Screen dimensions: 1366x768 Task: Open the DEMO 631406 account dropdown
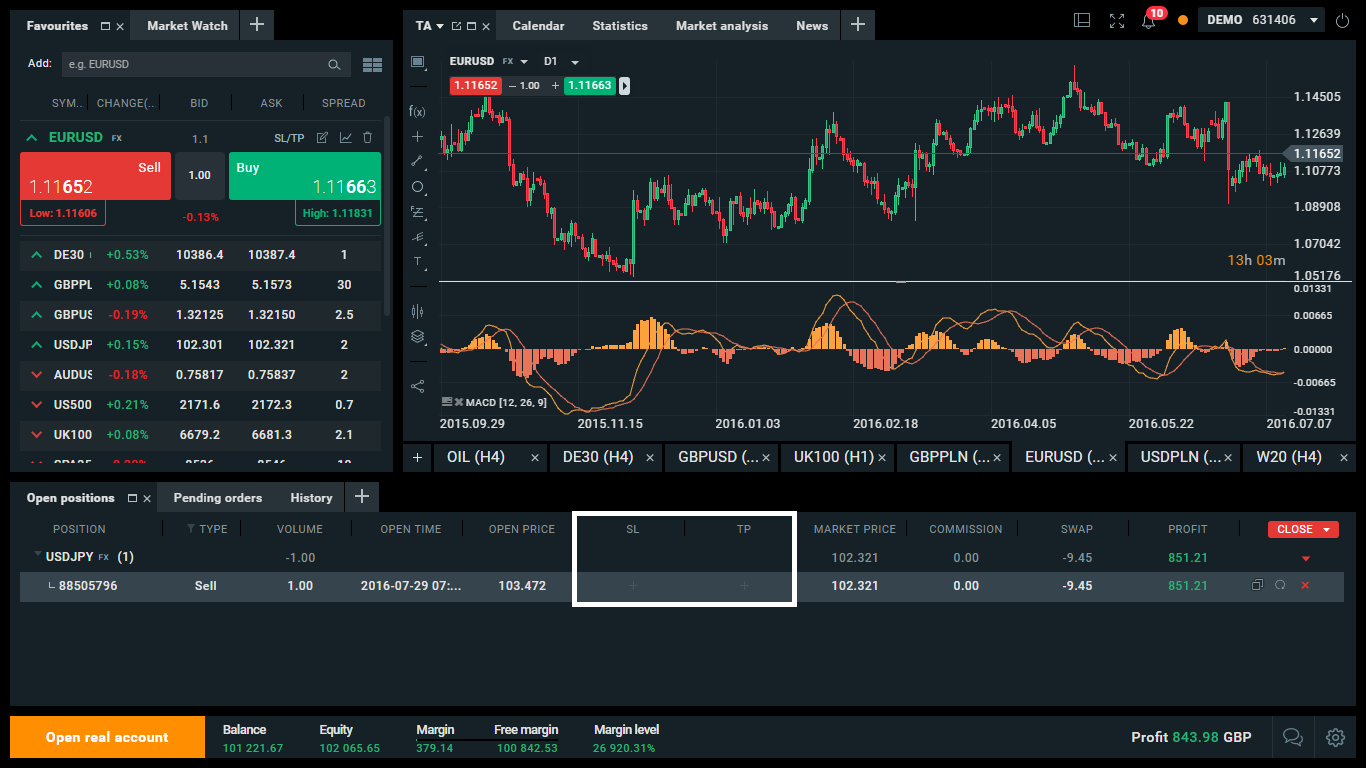[1264, 20]
